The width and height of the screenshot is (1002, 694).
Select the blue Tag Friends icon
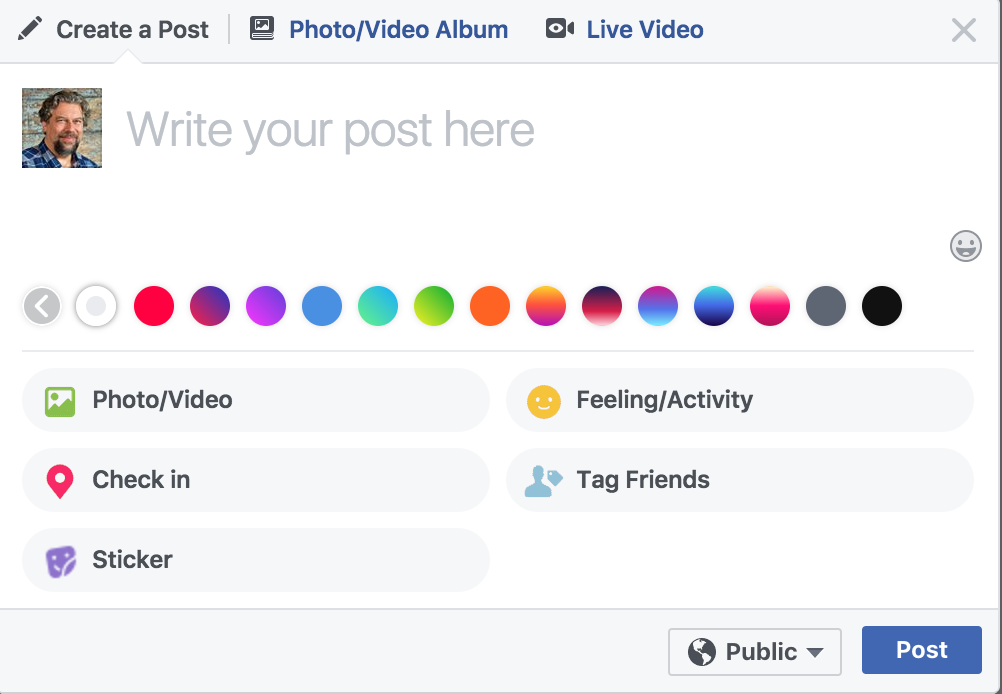pyautogui.click(x=543, y=480)
